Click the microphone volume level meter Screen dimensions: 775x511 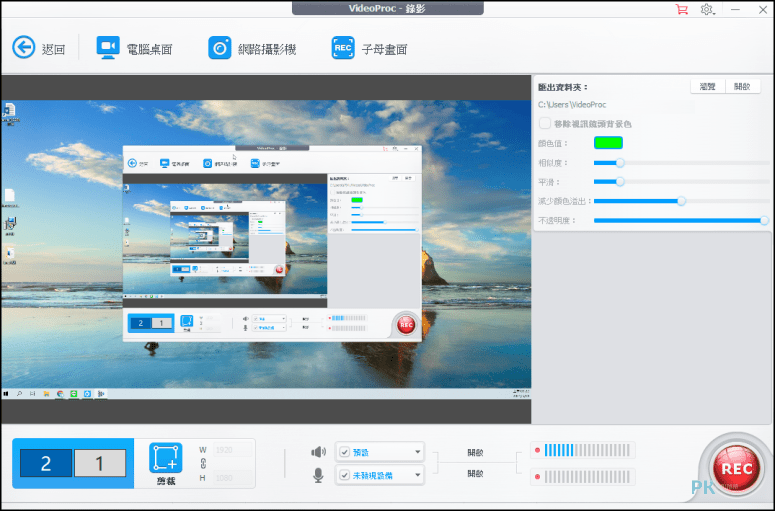point(583,477)
